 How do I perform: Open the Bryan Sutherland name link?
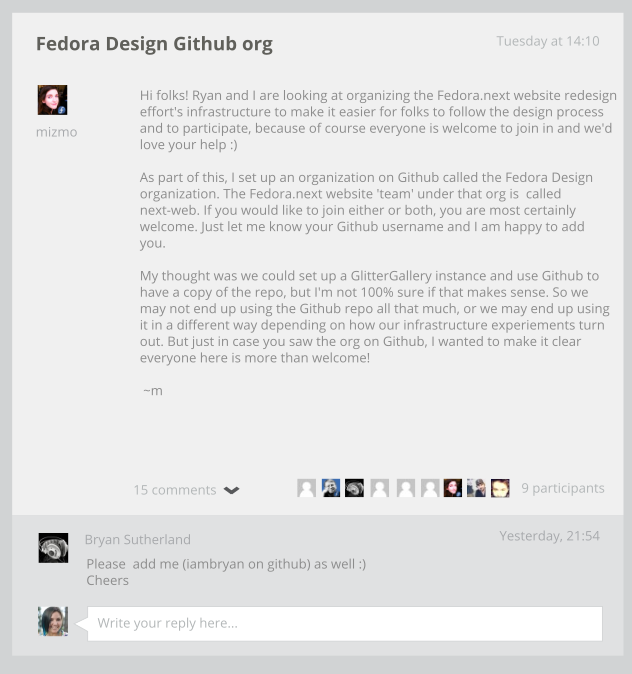click(138, 539)
